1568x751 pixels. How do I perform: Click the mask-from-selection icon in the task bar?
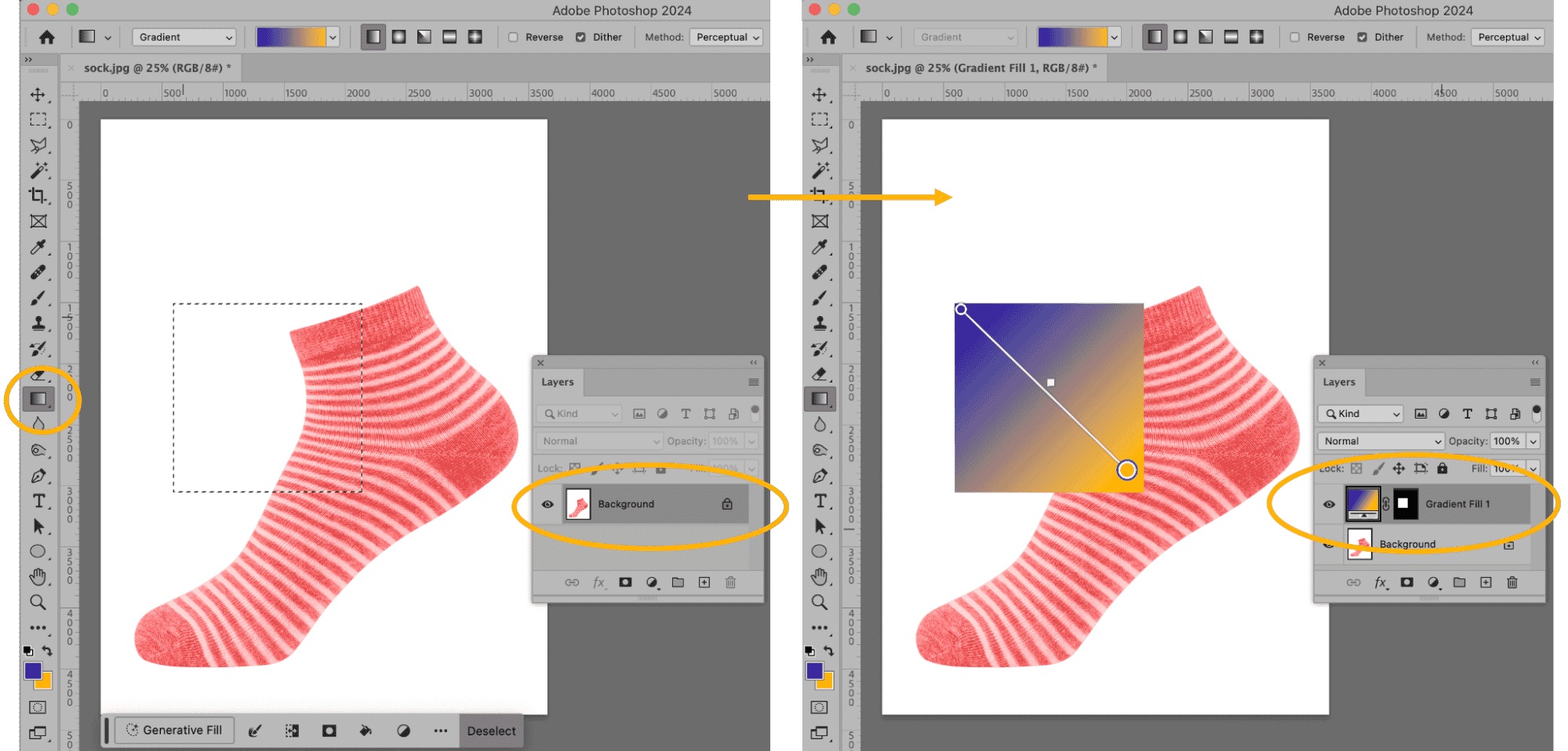pos(329,731)
